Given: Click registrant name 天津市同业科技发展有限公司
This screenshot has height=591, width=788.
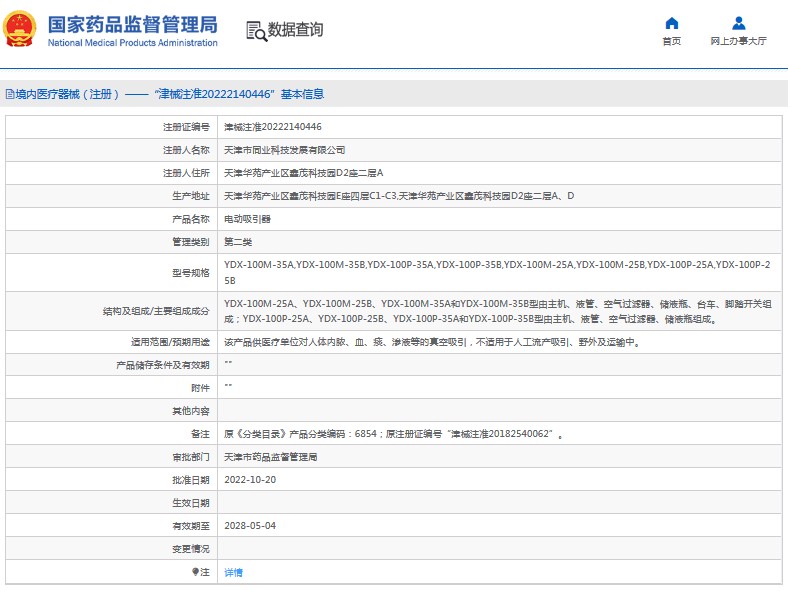Looking at the screenshot, I should pyautogui.click(x=284, y=150).
